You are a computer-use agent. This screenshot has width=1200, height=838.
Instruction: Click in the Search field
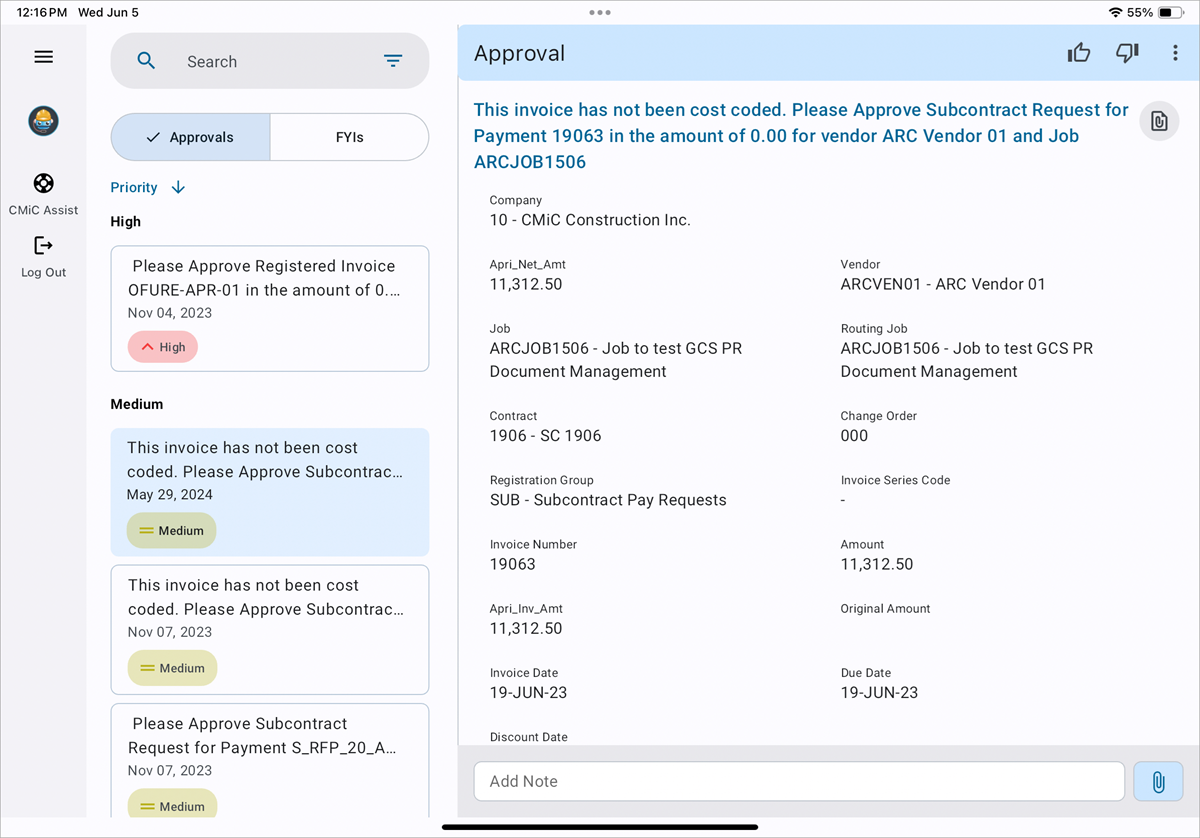point(270,61)
